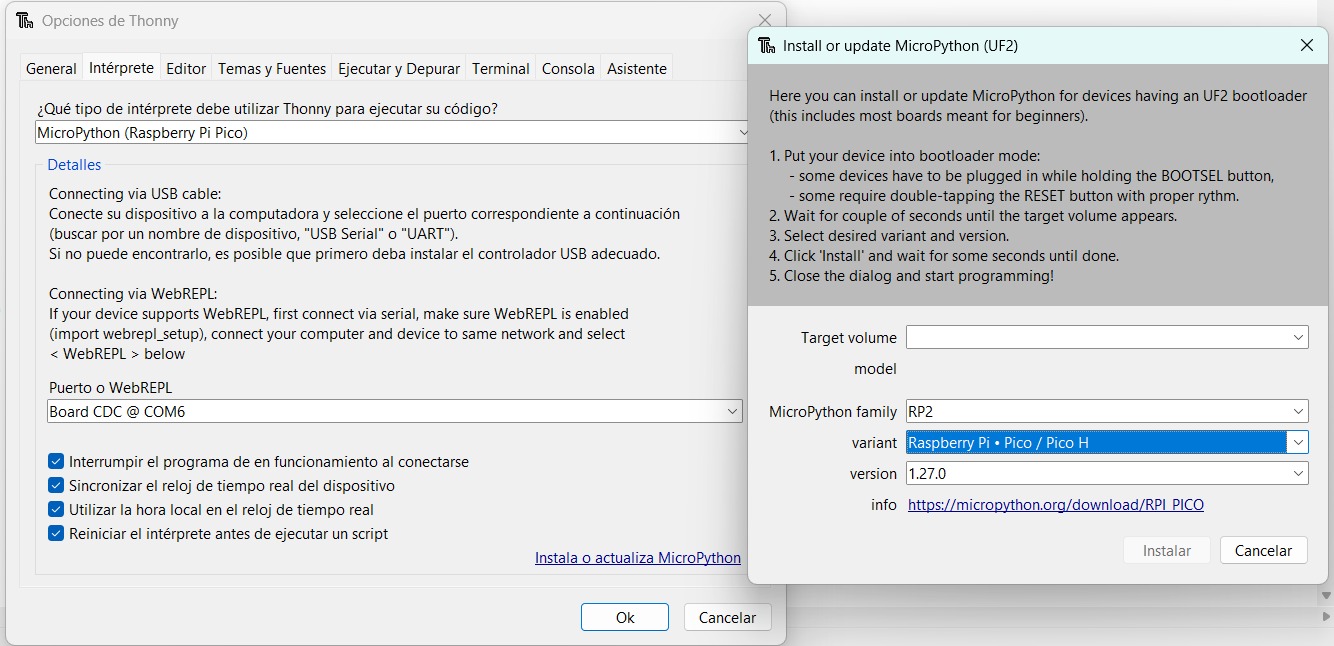Screen dimensions: 1334x646
Task: Select the Intérprete tab
Action: point(121,67)
